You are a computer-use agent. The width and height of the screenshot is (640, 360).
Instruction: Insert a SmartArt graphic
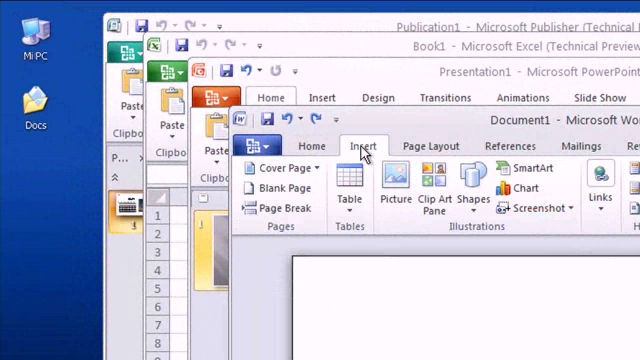pos(525,168)
